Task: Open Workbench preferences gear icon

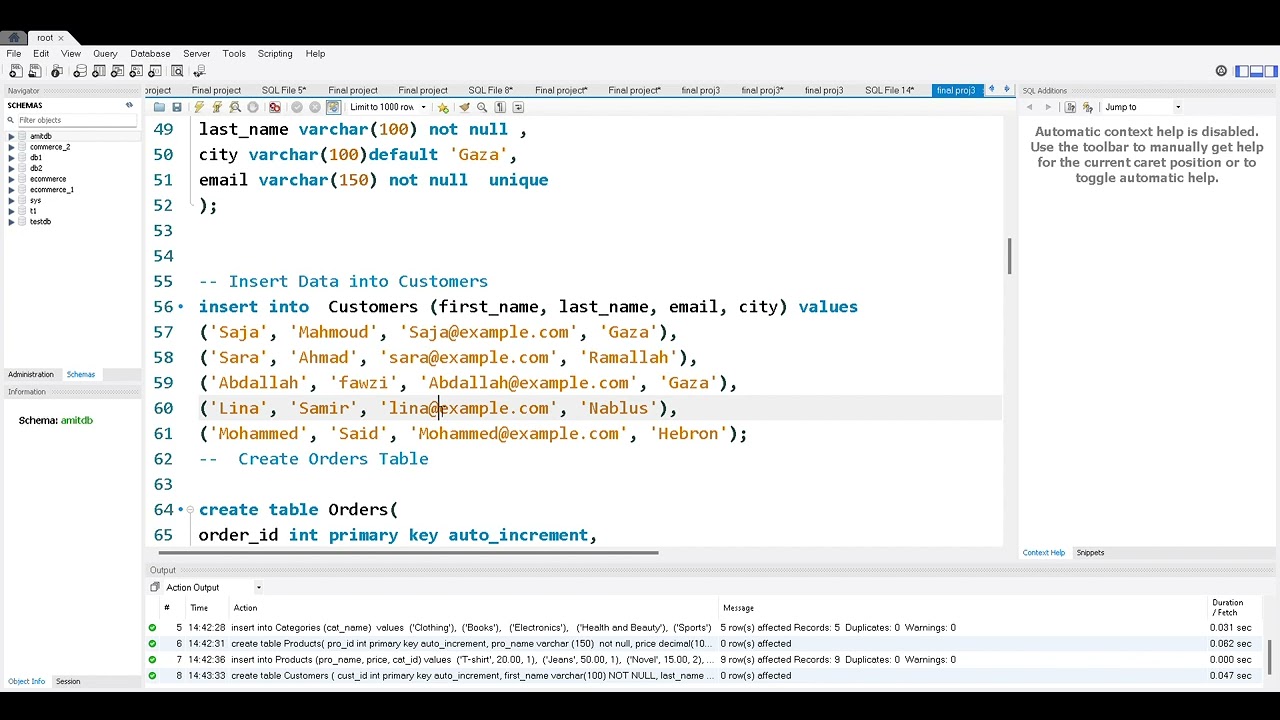Action: point(1221,71)
